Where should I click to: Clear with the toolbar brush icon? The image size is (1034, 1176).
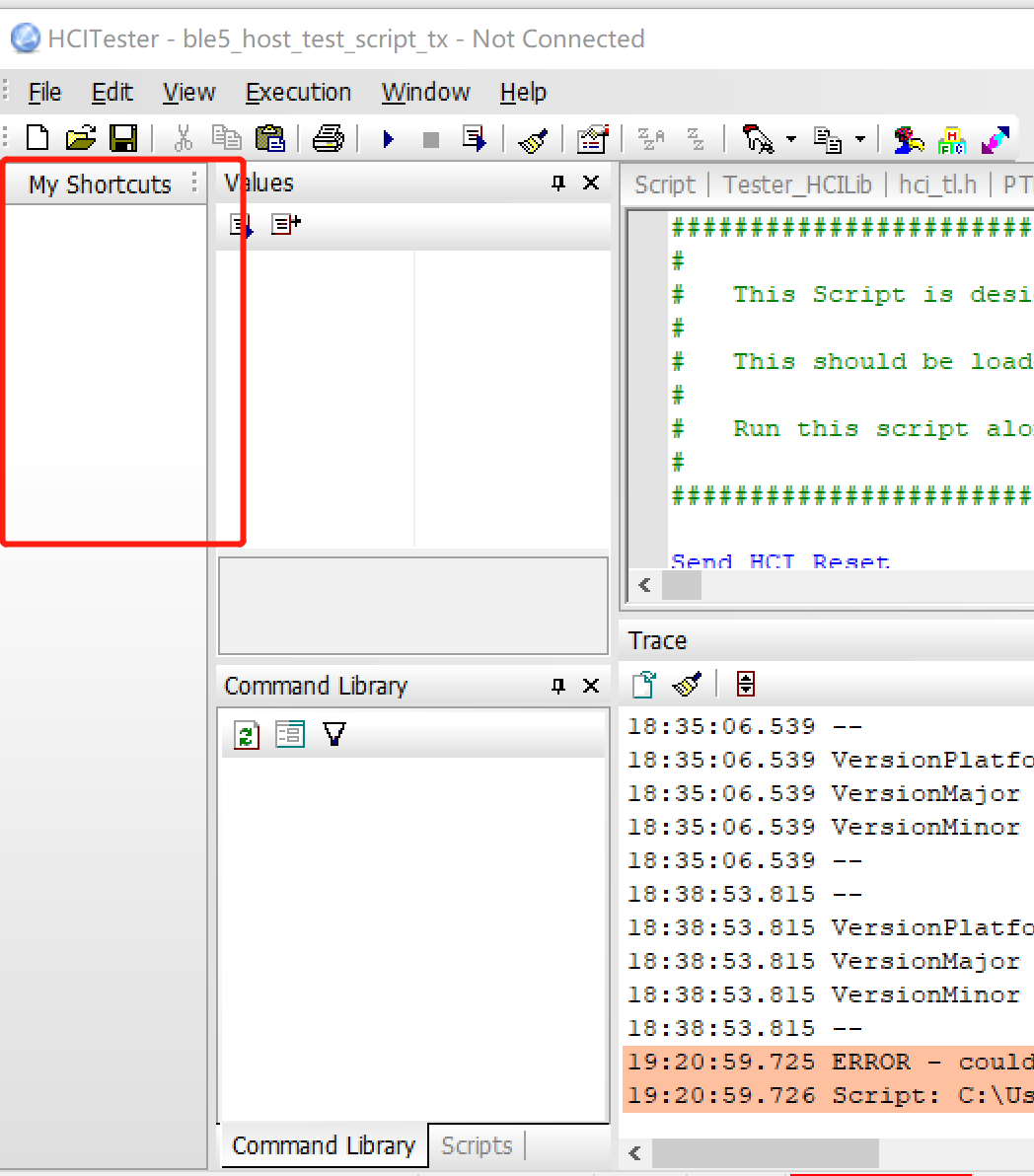pos(533,139)
